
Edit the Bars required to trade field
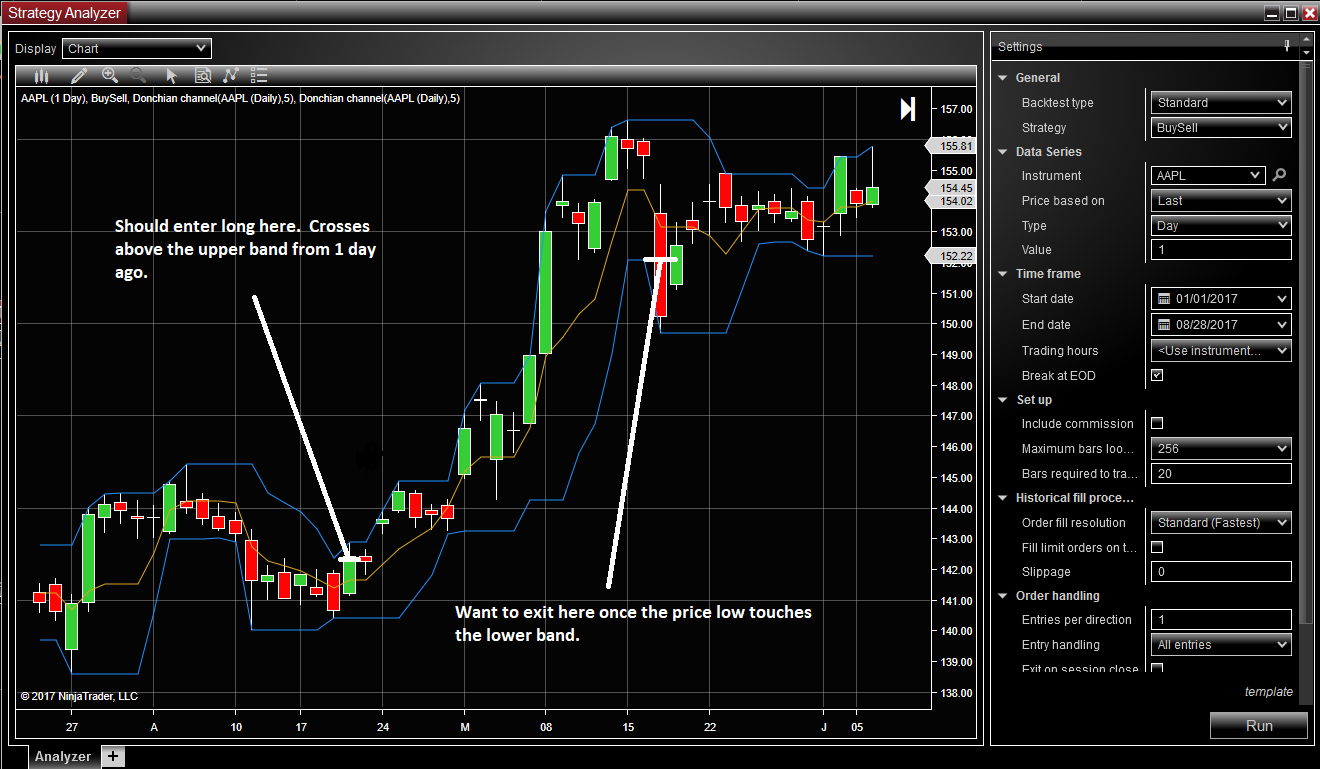pyautogui.click(x=1221, y=474)
